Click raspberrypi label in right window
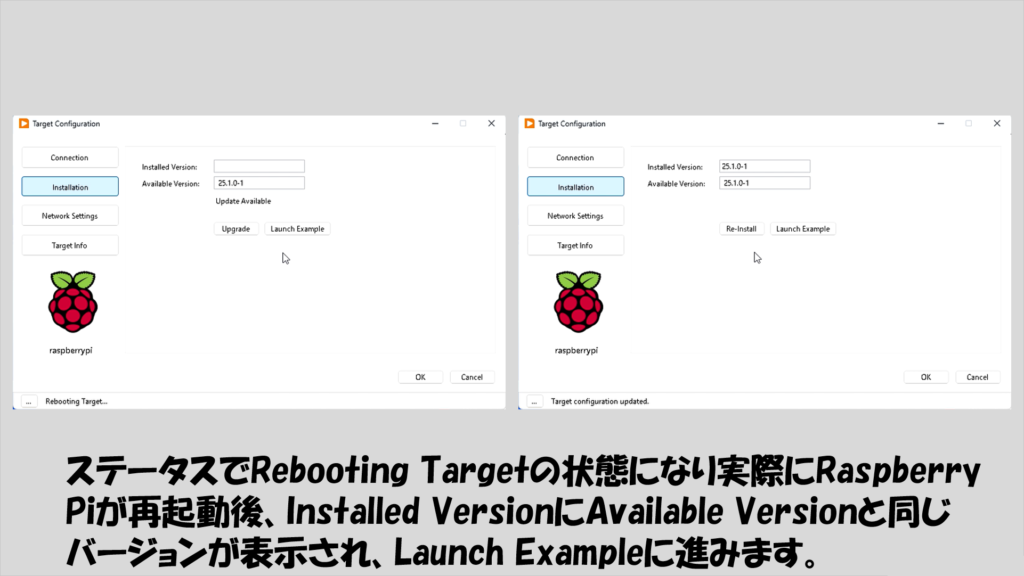1024x576 pixels. [576, 351]
